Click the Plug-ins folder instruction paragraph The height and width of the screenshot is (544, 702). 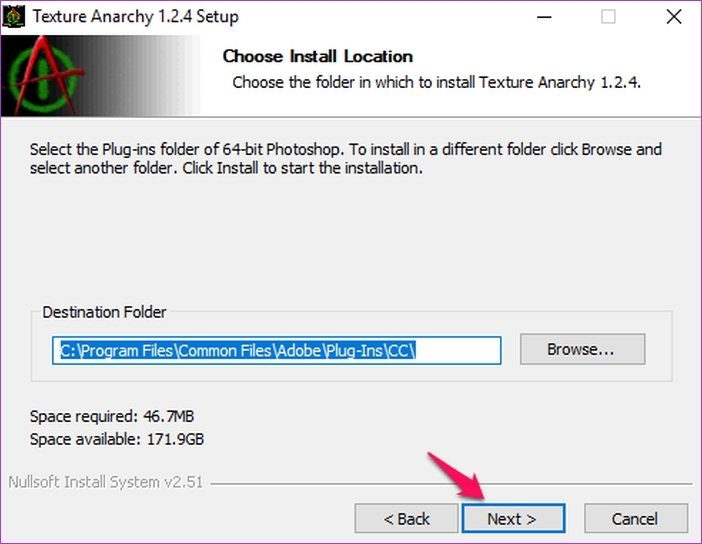(x=346, y=158)
